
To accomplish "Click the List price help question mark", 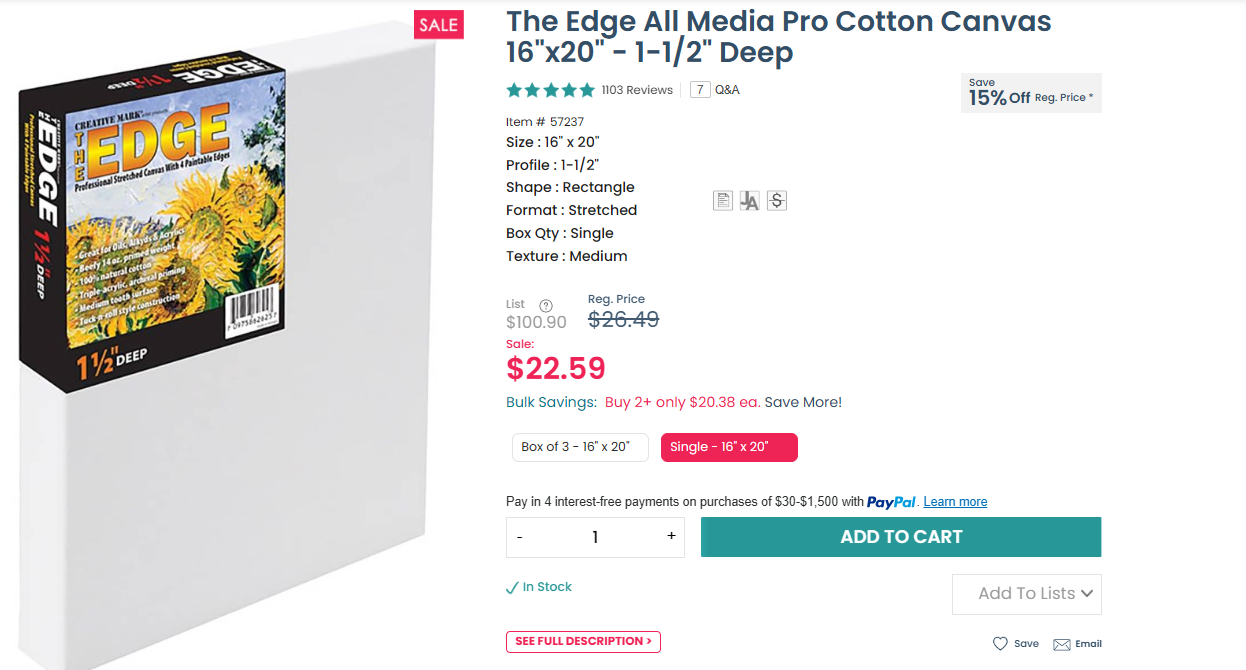I will [546, 306].
